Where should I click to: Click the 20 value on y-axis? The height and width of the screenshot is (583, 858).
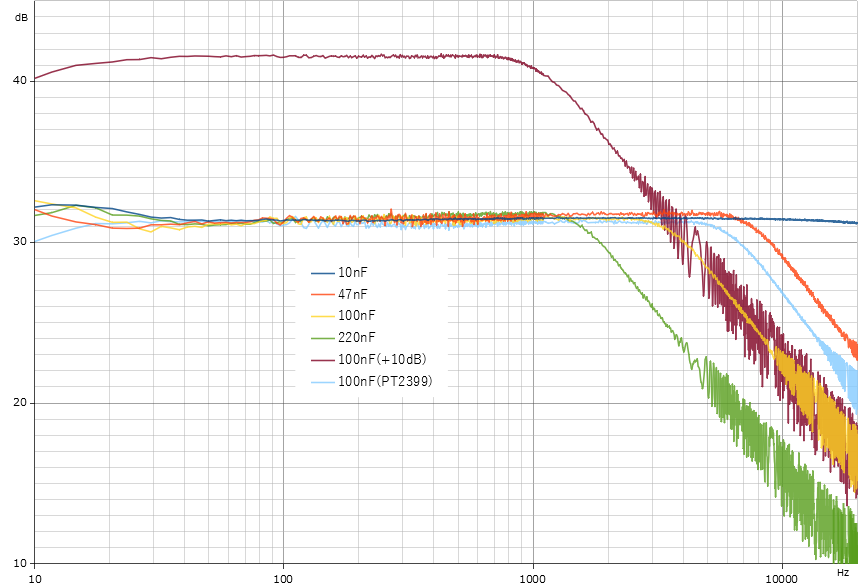(20, 402)
